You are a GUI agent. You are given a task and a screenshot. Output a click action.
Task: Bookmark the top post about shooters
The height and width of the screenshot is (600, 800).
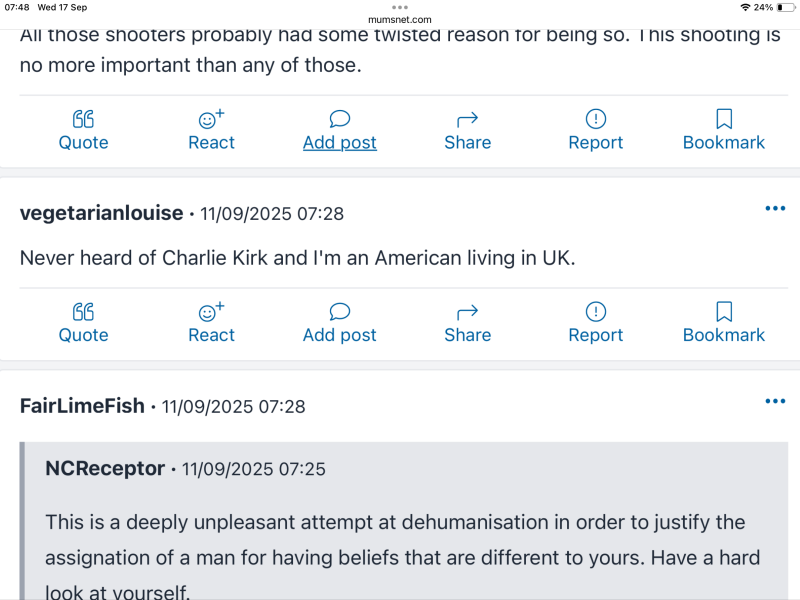coord(724,131)
